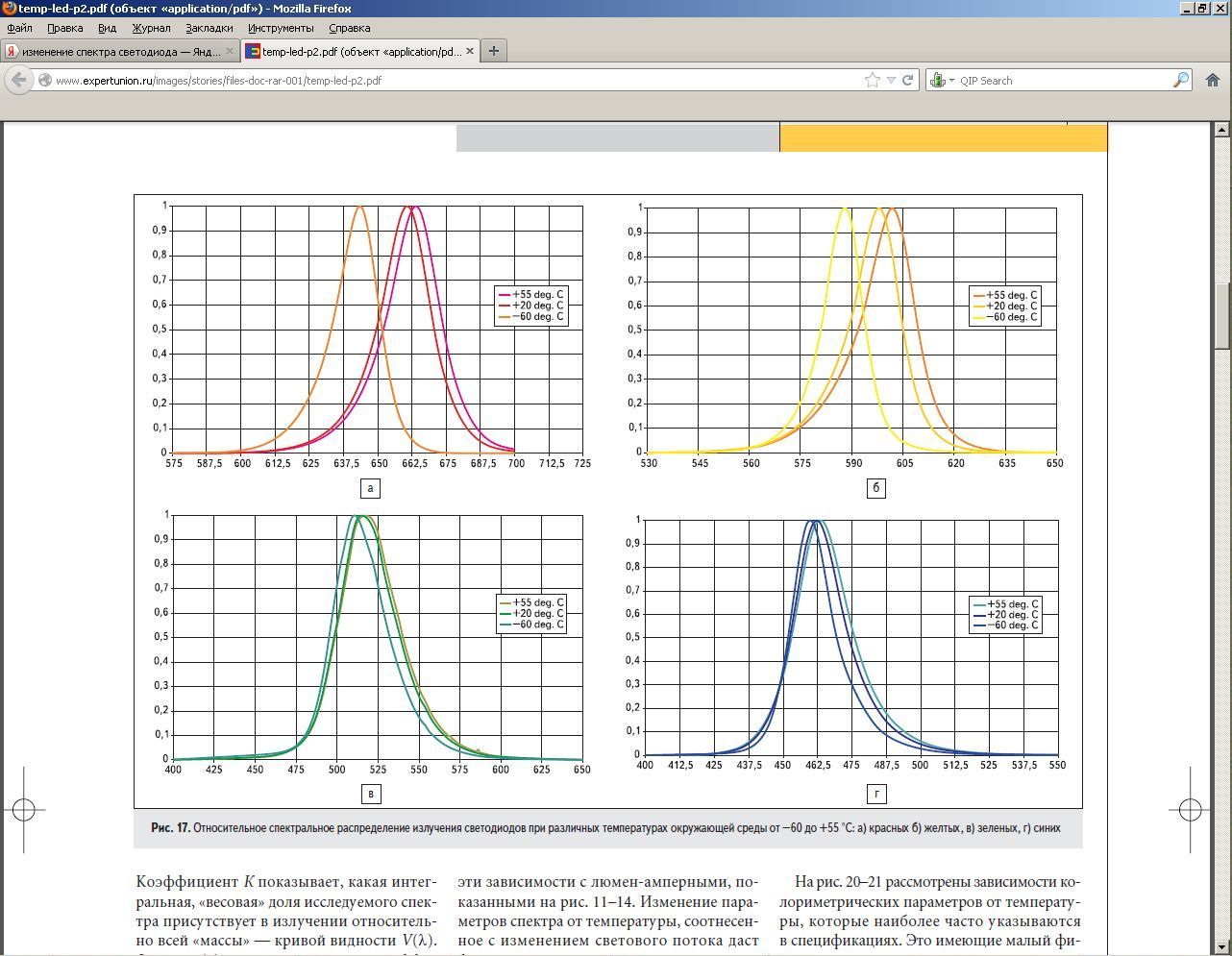Reload the page using the refresh icon

coord(908,81)
